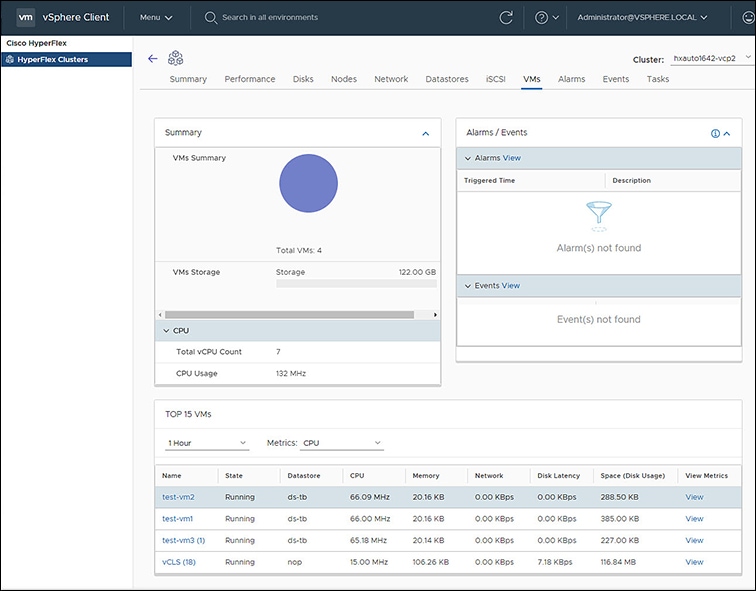The height and width of the screenshot is (591, 756).
Task: Click the VMs Storage usage bar
Action: point(356,284)
